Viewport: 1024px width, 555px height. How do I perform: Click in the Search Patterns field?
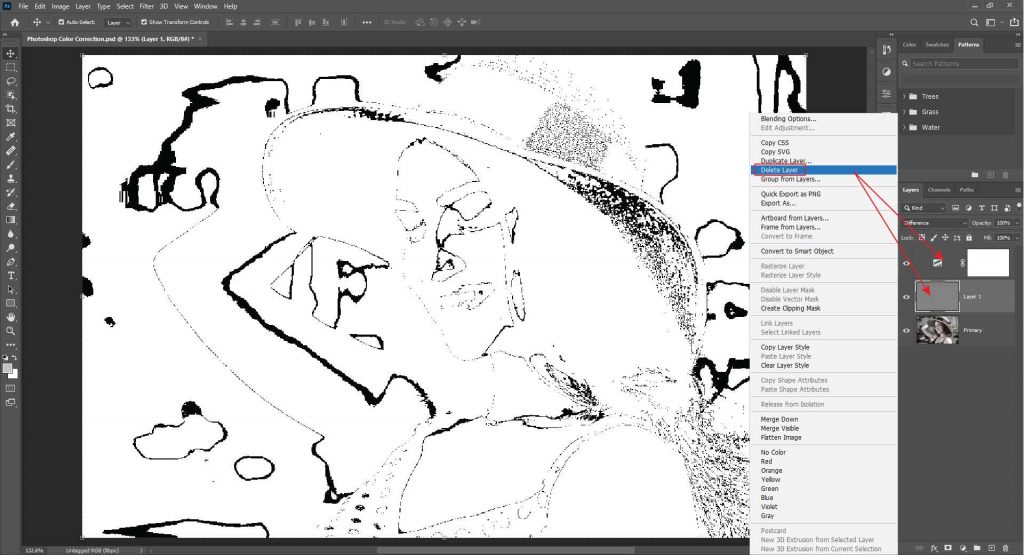pos(963,63)
